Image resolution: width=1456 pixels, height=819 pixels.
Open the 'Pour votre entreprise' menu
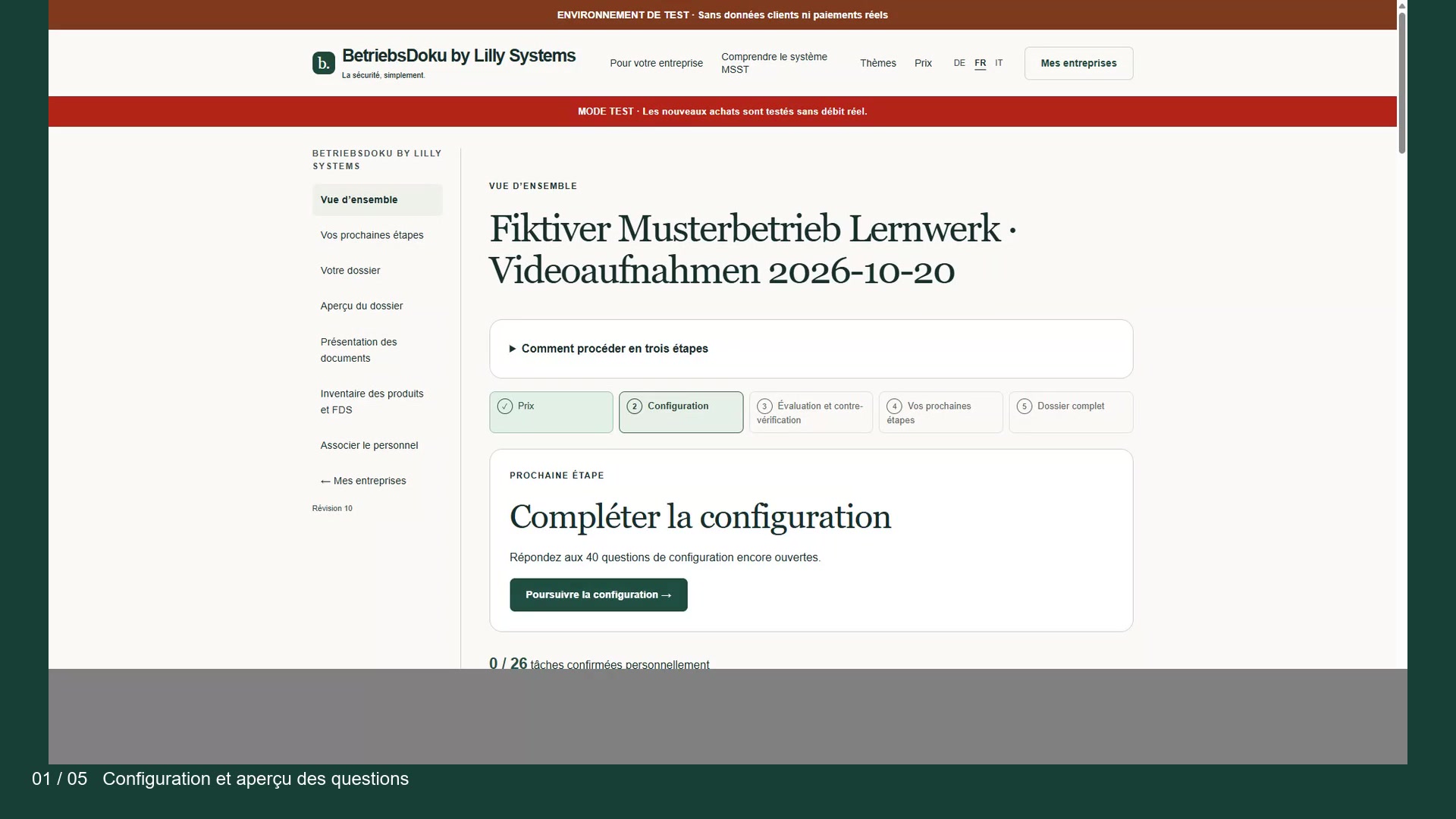[x=656, y=63]
